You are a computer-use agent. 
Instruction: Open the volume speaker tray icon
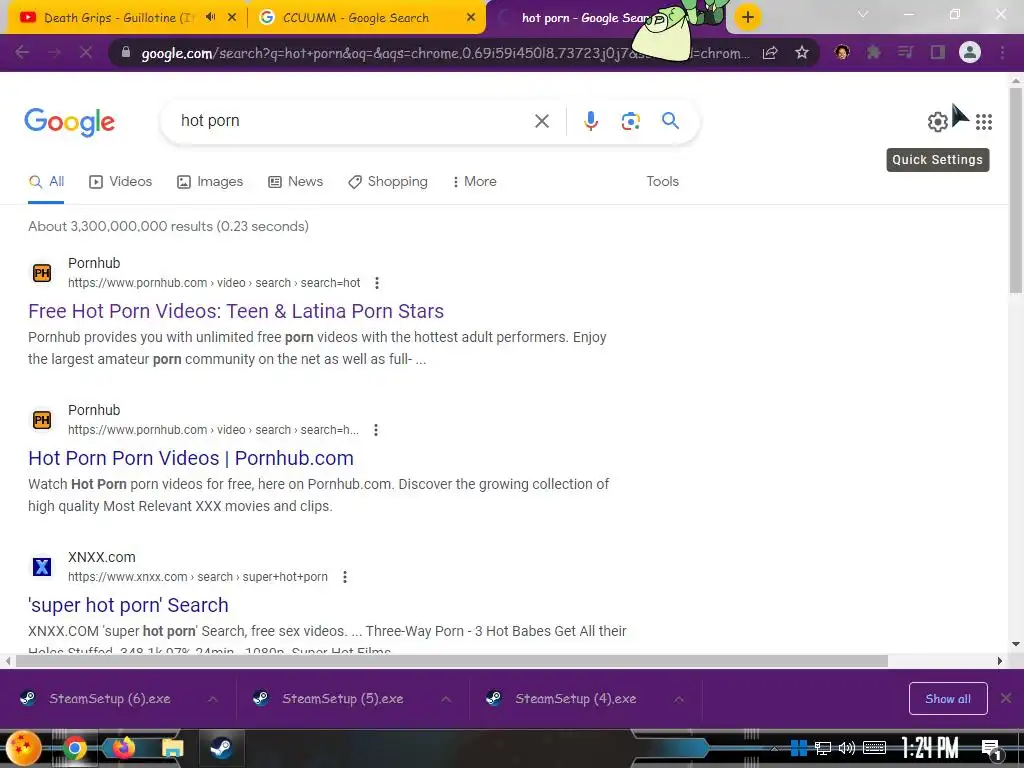847,748
